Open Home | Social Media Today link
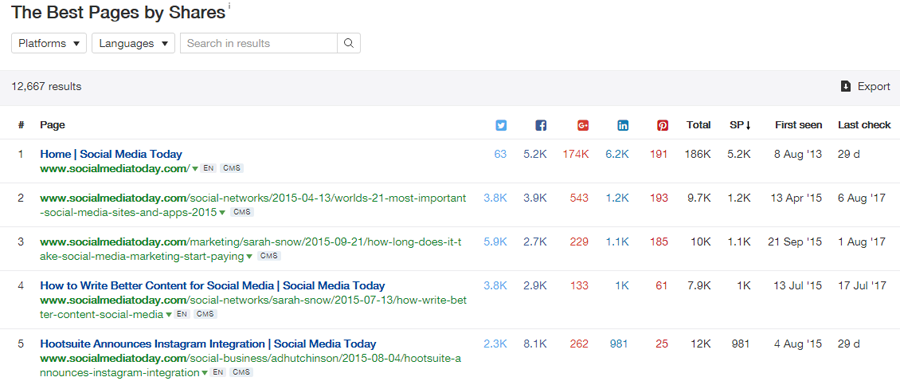This screenshot has height=385, width=900. tap(111, 154)
